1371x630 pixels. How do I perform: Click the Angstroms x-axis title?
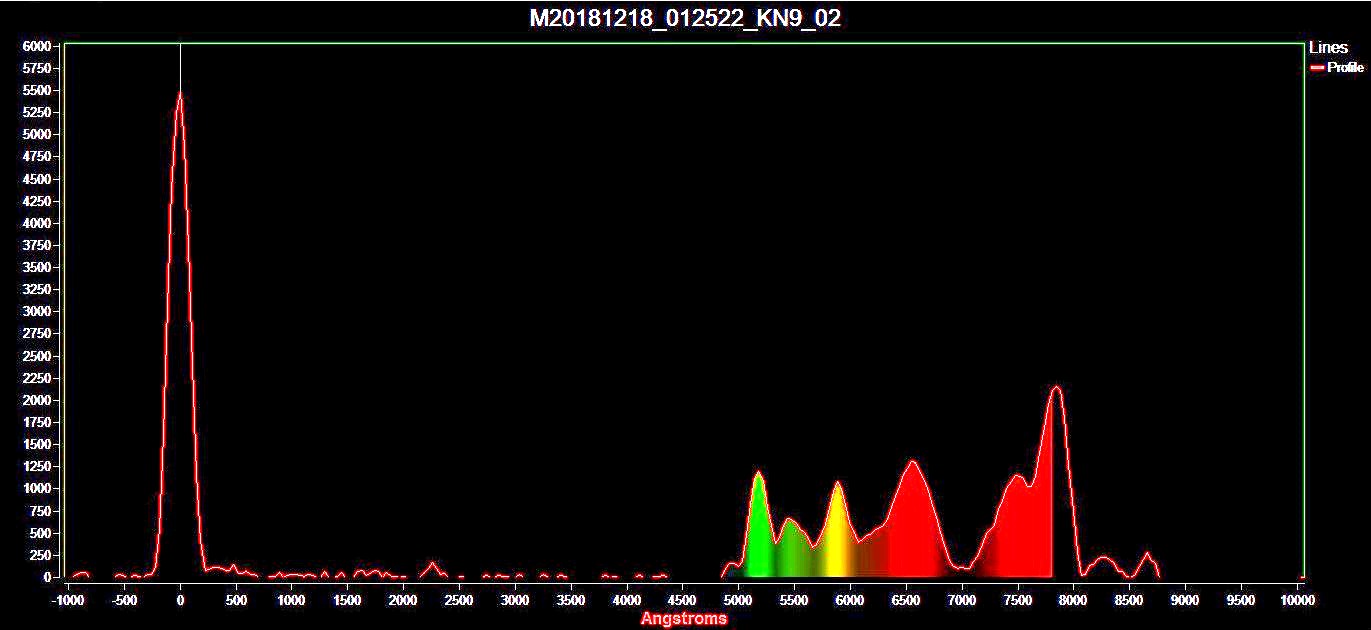684,618
